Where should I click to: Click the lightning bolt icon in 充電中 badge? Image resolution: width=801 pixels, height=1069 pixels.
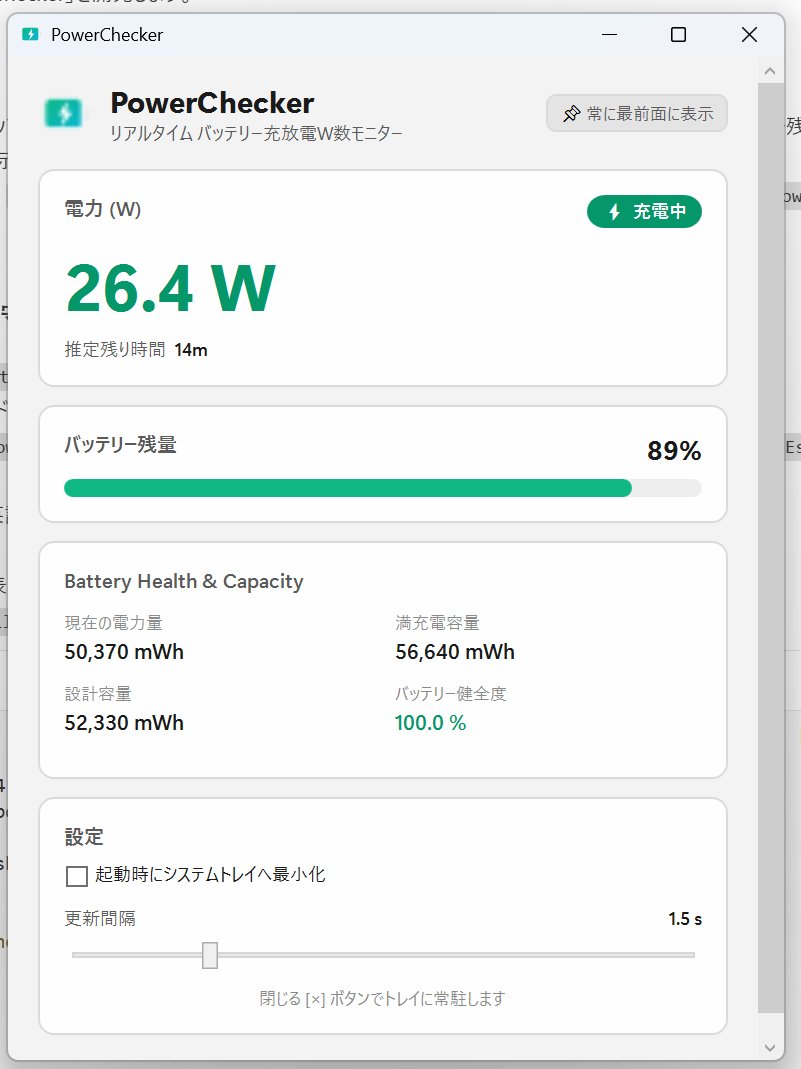pyautogui.click(x=614, y=212)
